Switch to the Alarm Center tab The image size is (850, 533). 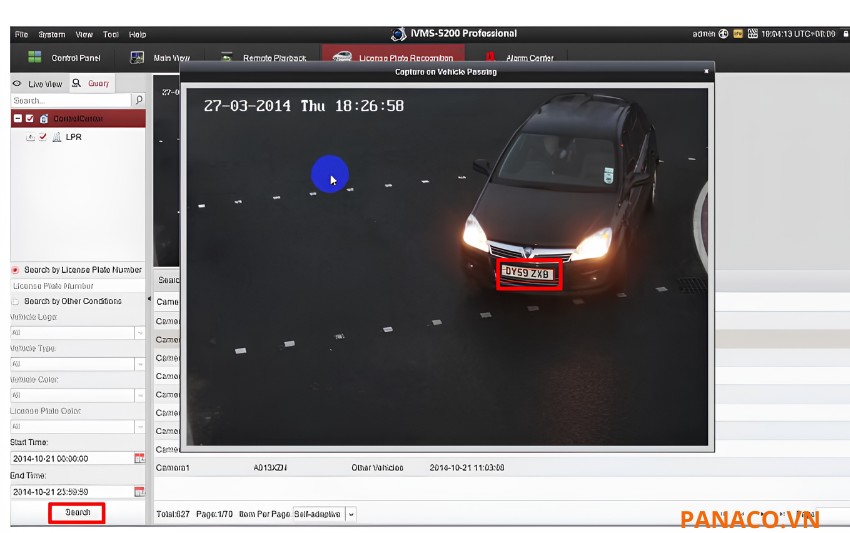pos(519,57)
